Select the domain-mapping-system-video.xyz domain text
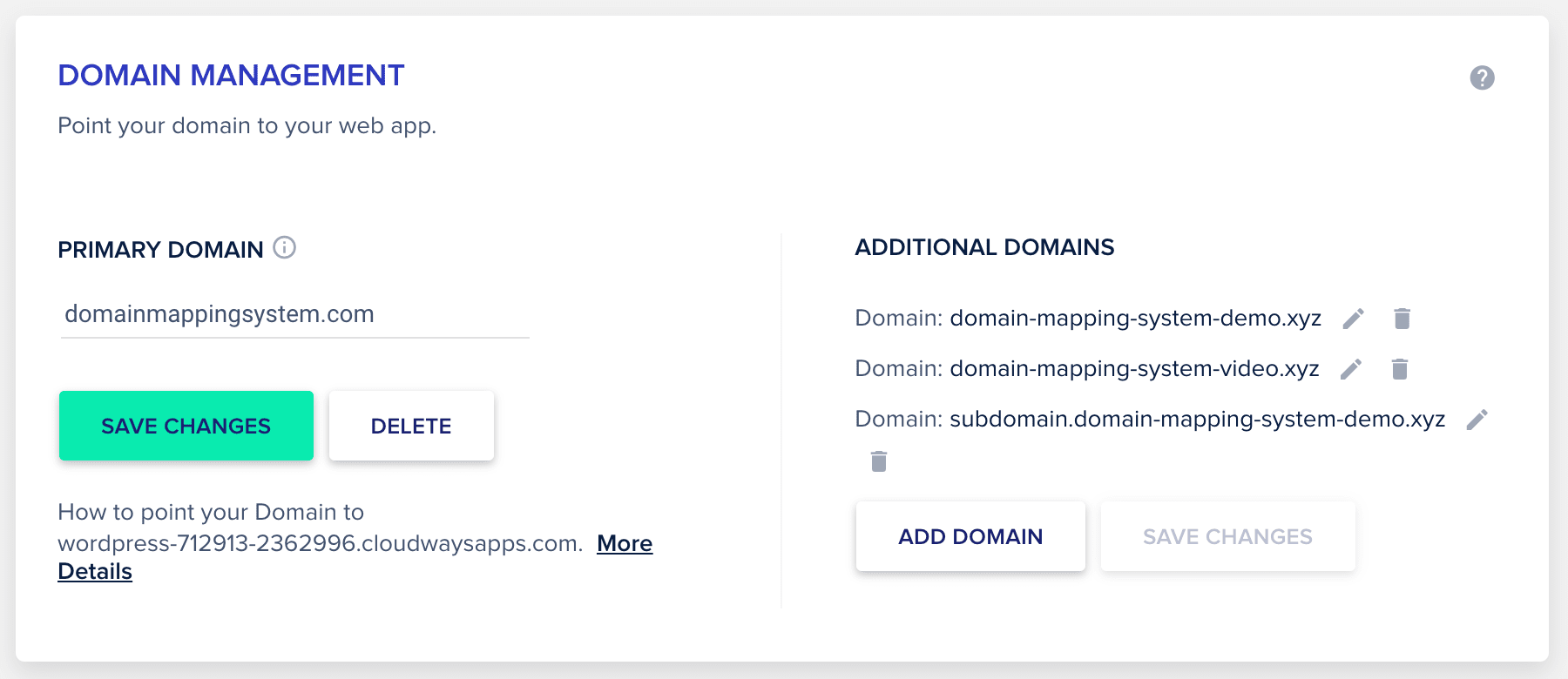The width and height of the screenshot is (1568, 679). (x=1134, y=369)
